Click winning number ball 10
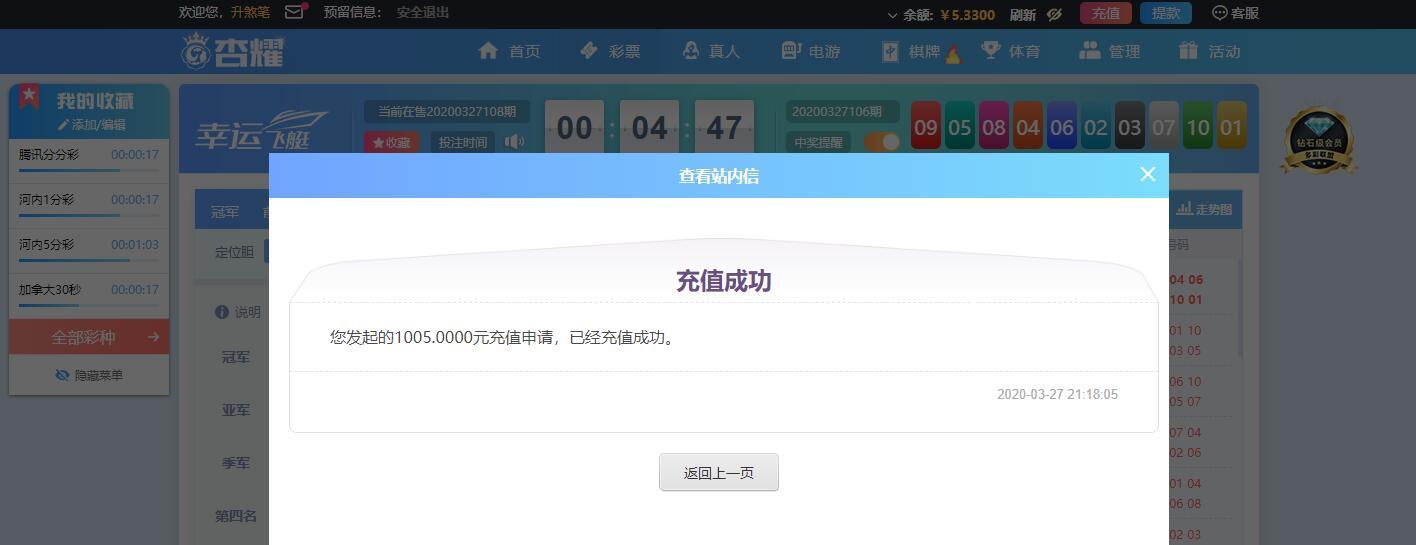This screenshot has width=1416, height=545. 1197,127
